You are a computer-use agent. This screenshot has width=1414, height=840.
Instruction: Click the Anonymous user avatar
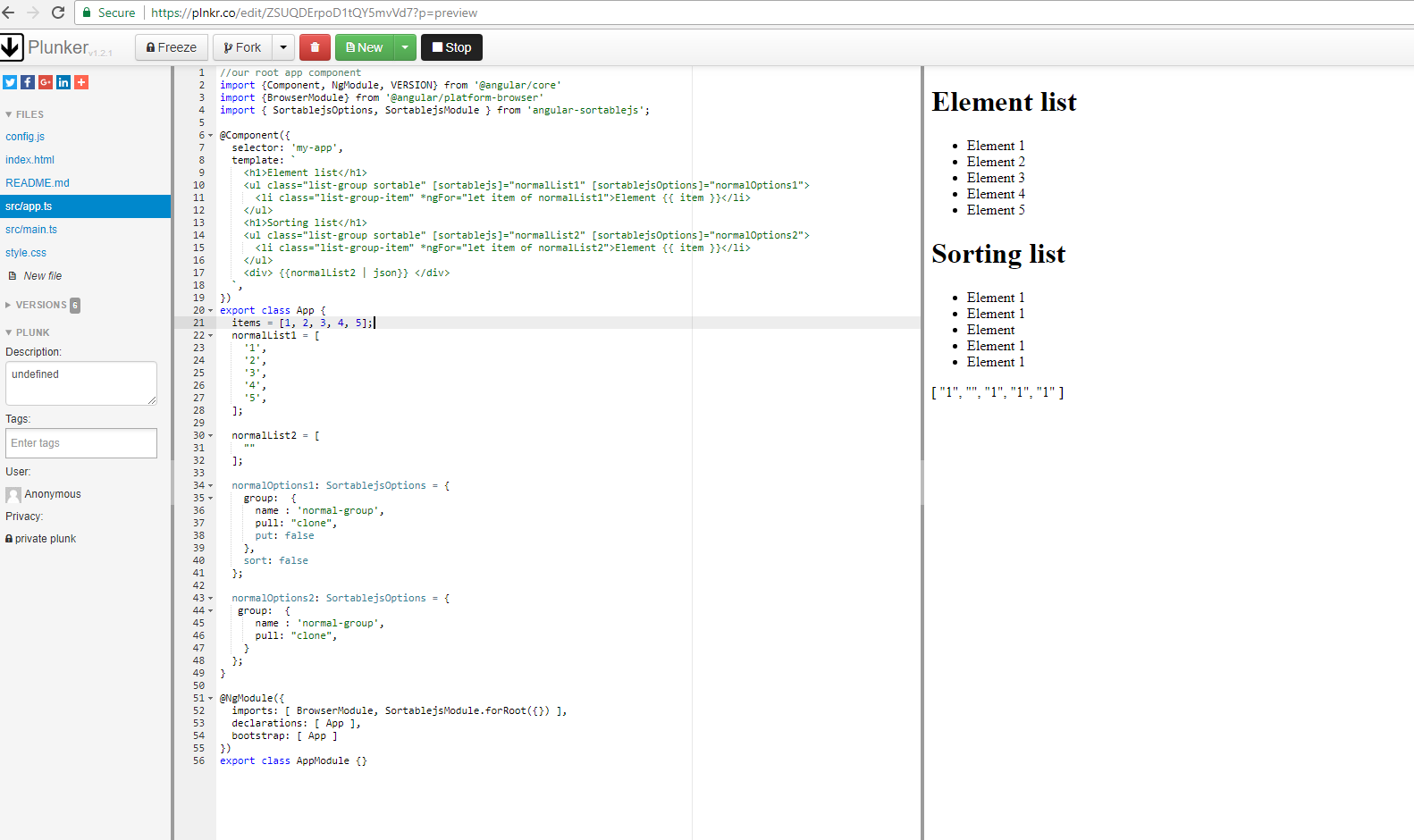pos(13,494)
